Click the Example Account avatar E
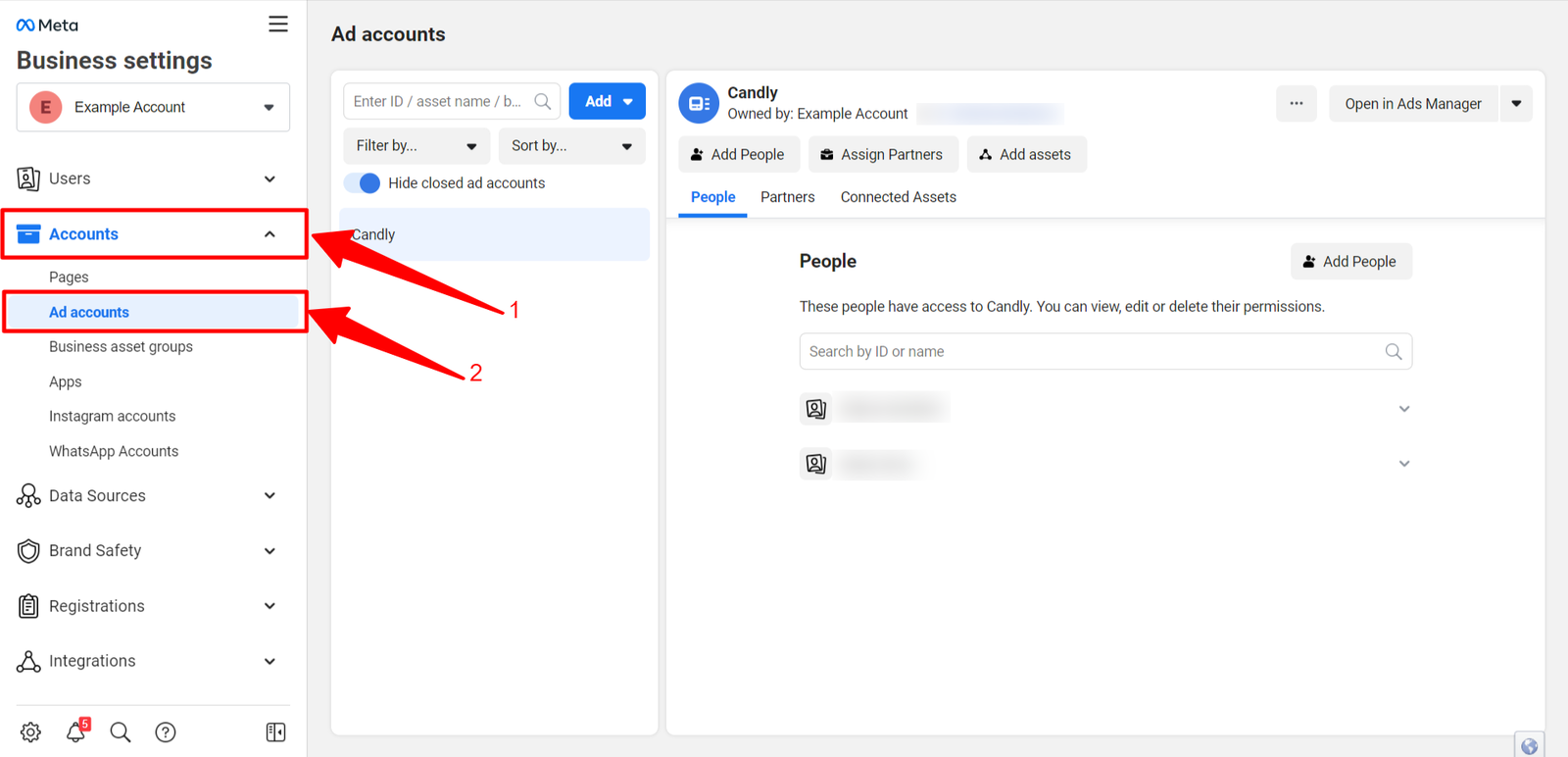The image size is (1568, 757). click(46, 107)
